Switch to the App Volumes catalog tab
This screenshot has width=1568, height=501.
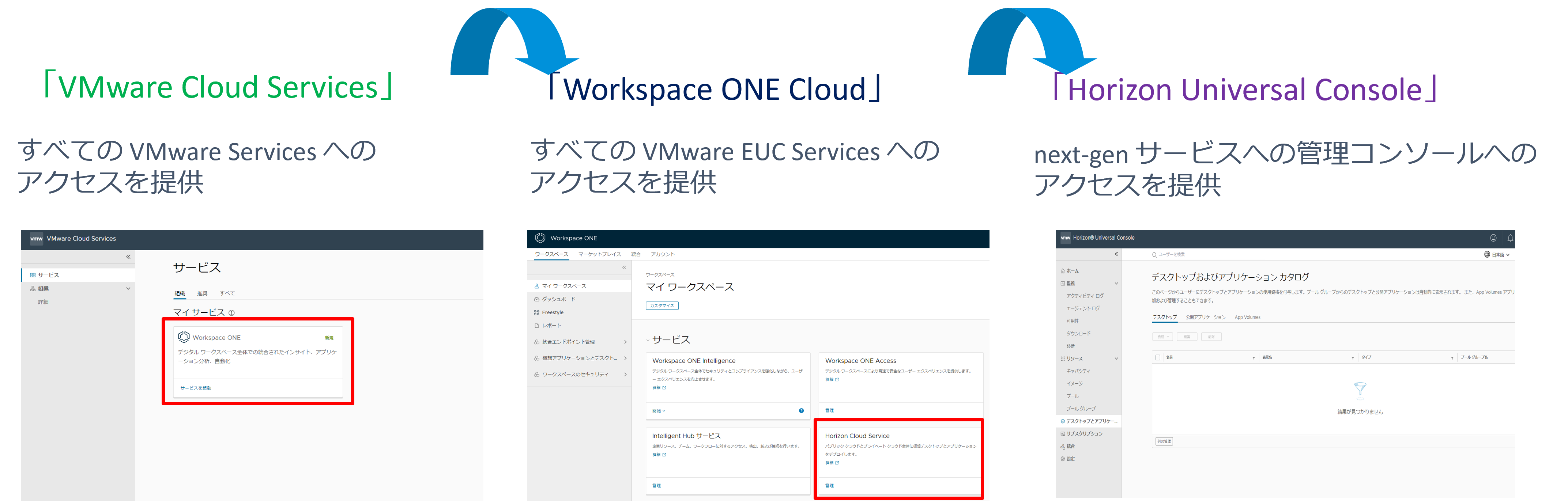(1247, 318)
